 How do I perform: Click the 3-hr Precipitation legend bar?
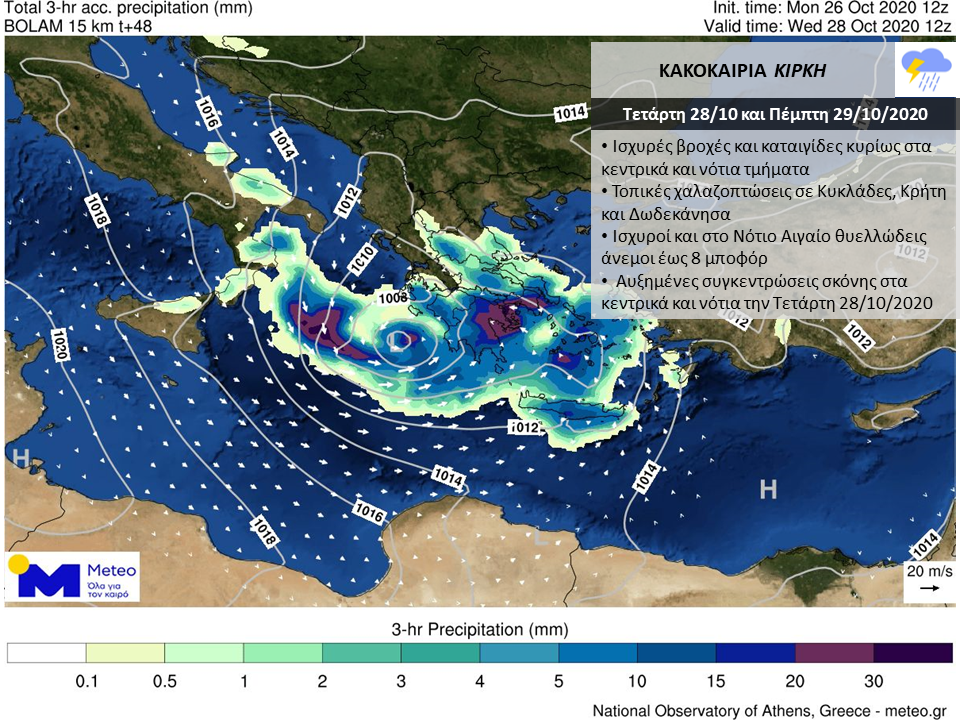(x=480, y=653)
